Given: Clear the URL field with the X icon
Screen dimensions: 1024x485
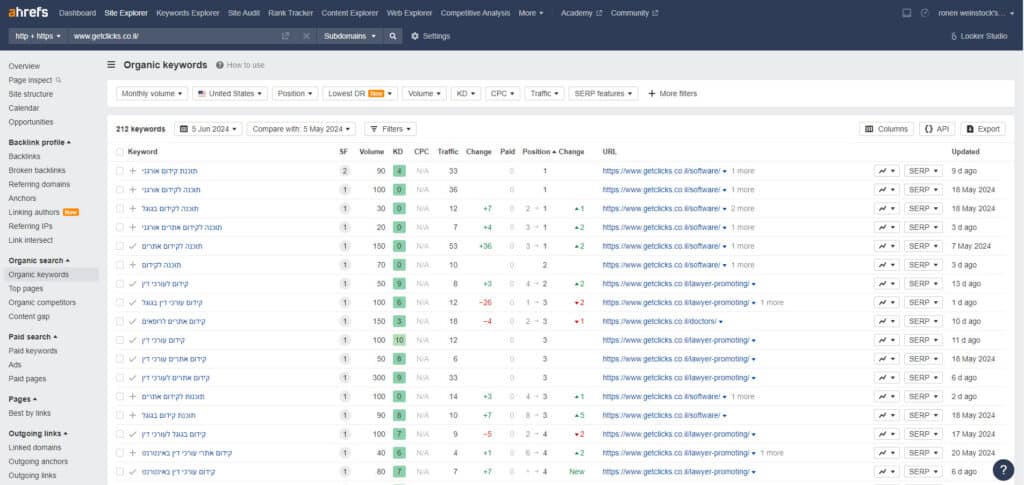Looking at the screenshot, I should [x=306, y=36].
